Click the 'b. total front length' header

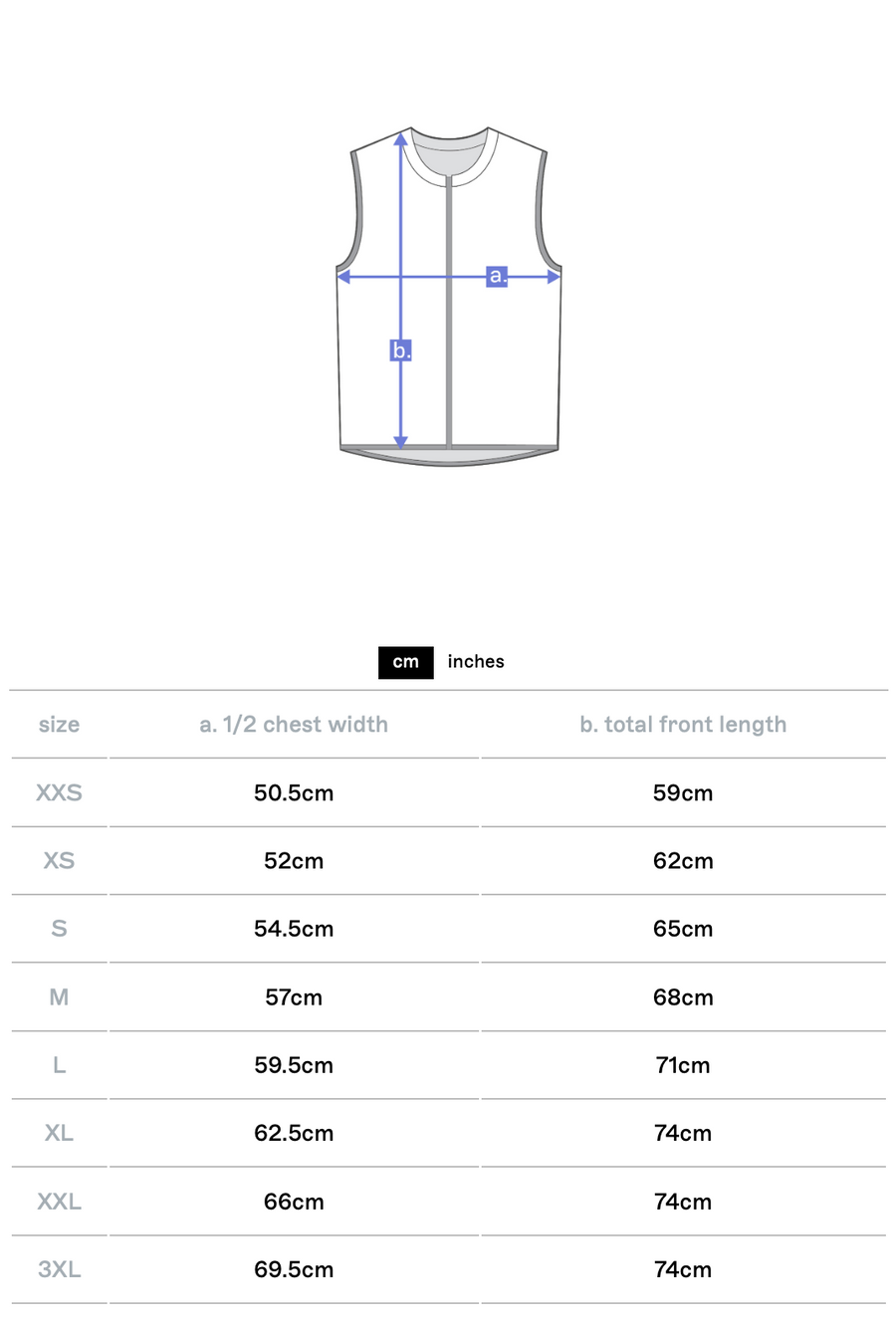pos(683,725)
